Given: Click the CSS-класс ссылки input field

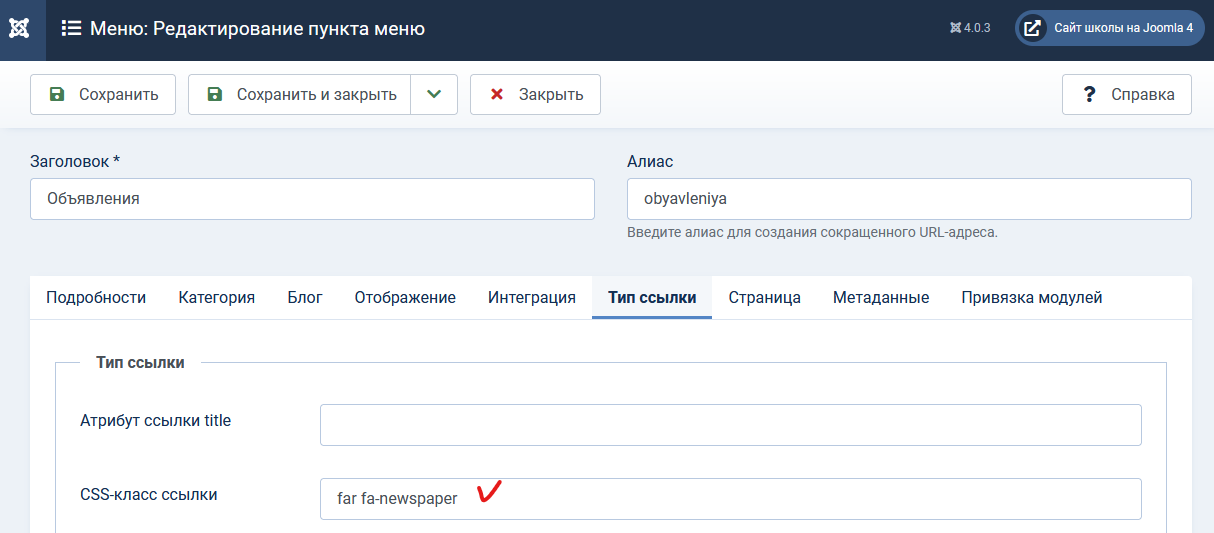Looking at the screenshot, I should 730,499.
